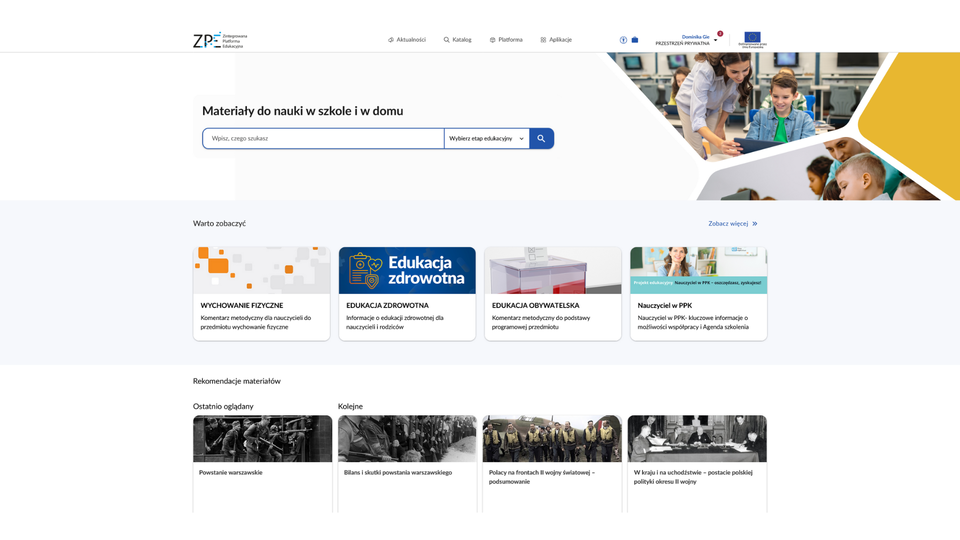Expand the Dominika Gie user menu arrow
Viewport: 960px width, 540px height.
click(715, 41)
